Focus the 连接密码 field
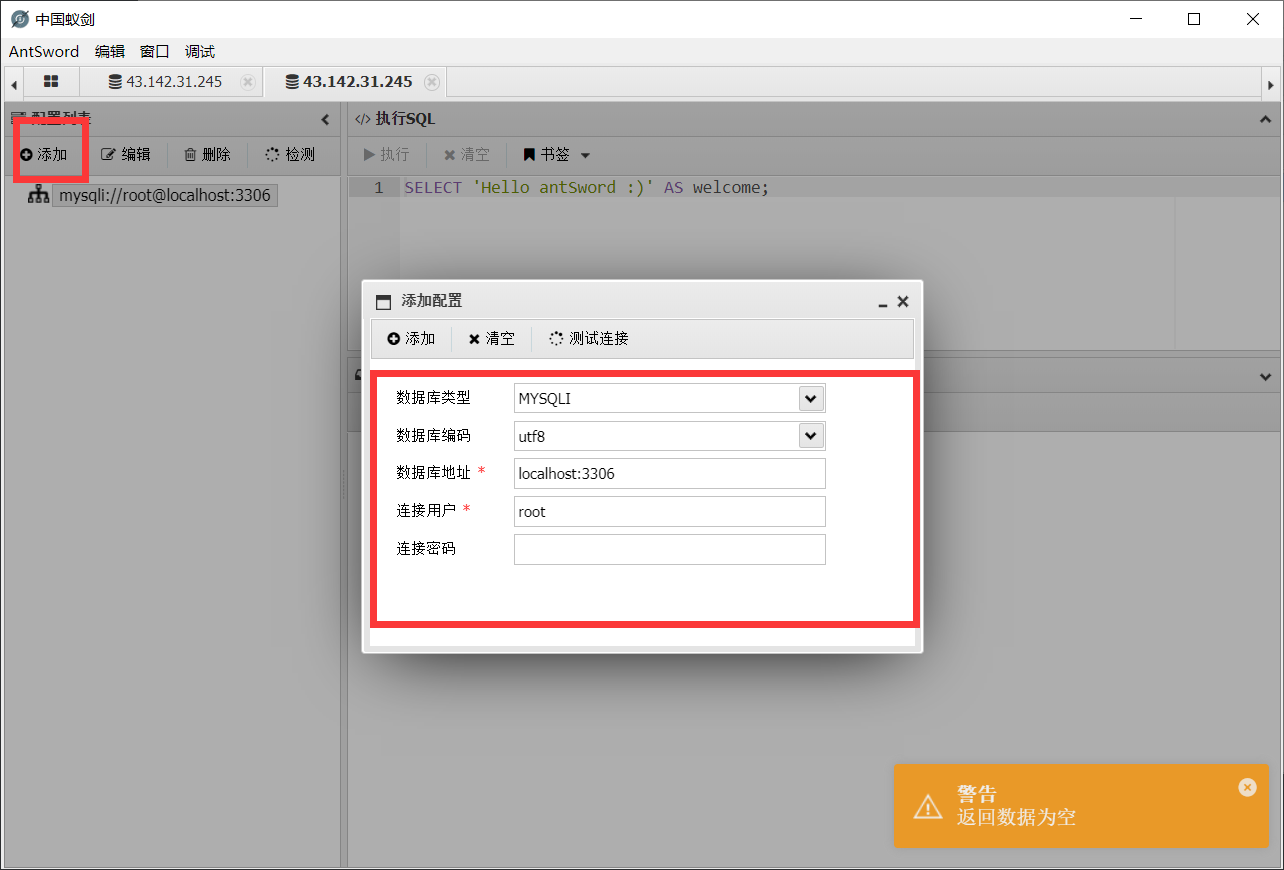Image resolution: width=1284 pixels, height=870 pixels. pos(670,549)
